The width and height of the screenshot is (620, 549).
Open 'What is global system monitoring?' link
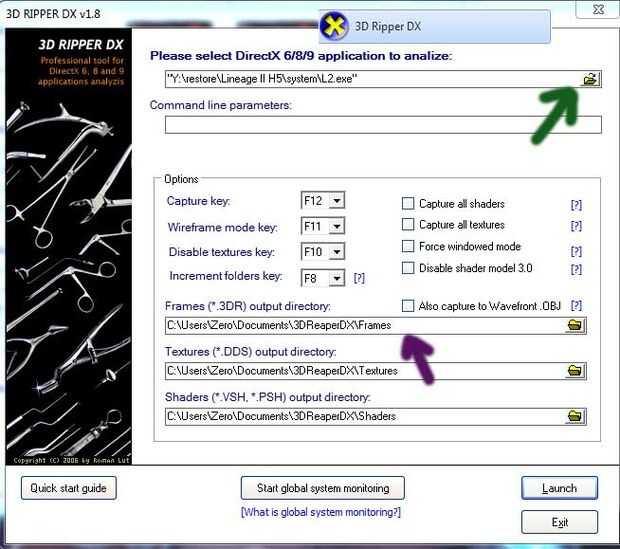(x=321, y=512)
